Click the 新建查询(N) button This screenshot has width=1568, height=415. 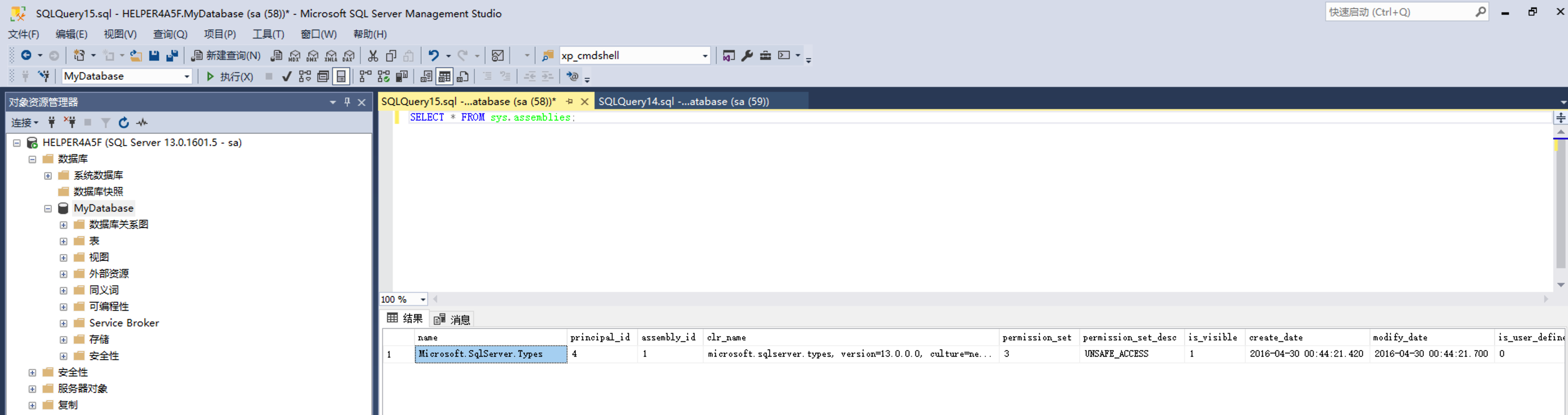pos(226,56)
